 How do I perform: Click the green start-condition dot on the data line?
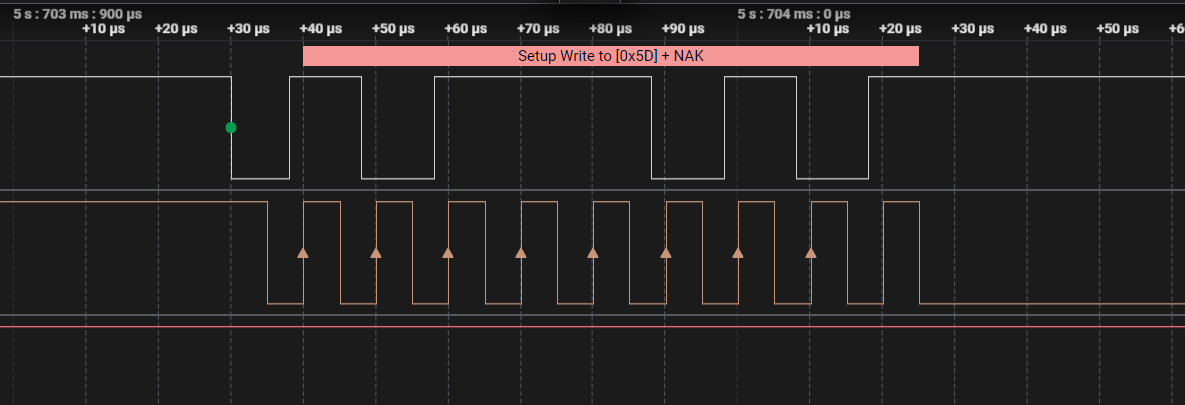click(231, 128)
